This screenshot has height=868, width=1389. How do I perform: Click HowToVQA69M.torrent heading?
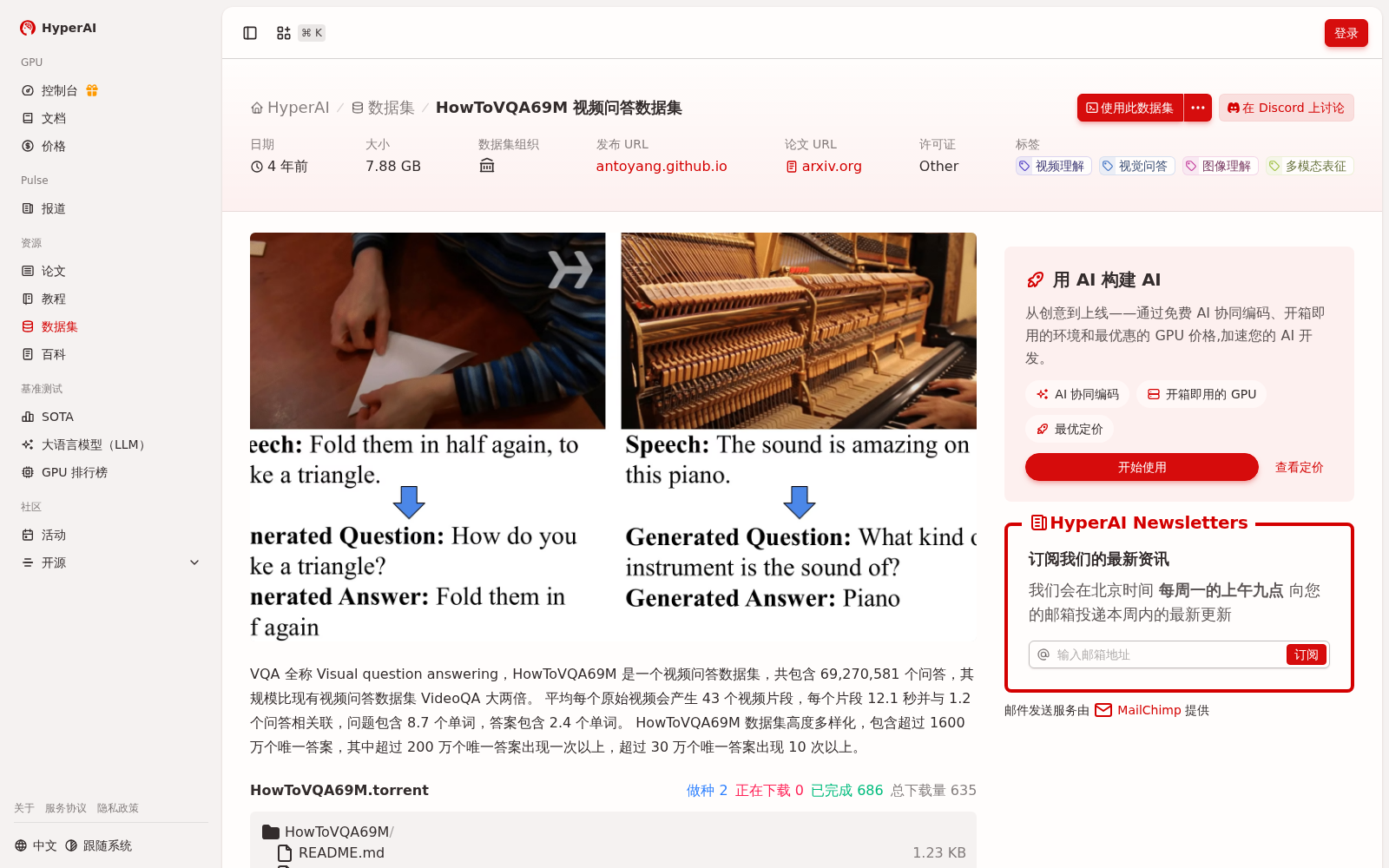tap(339, 790)
